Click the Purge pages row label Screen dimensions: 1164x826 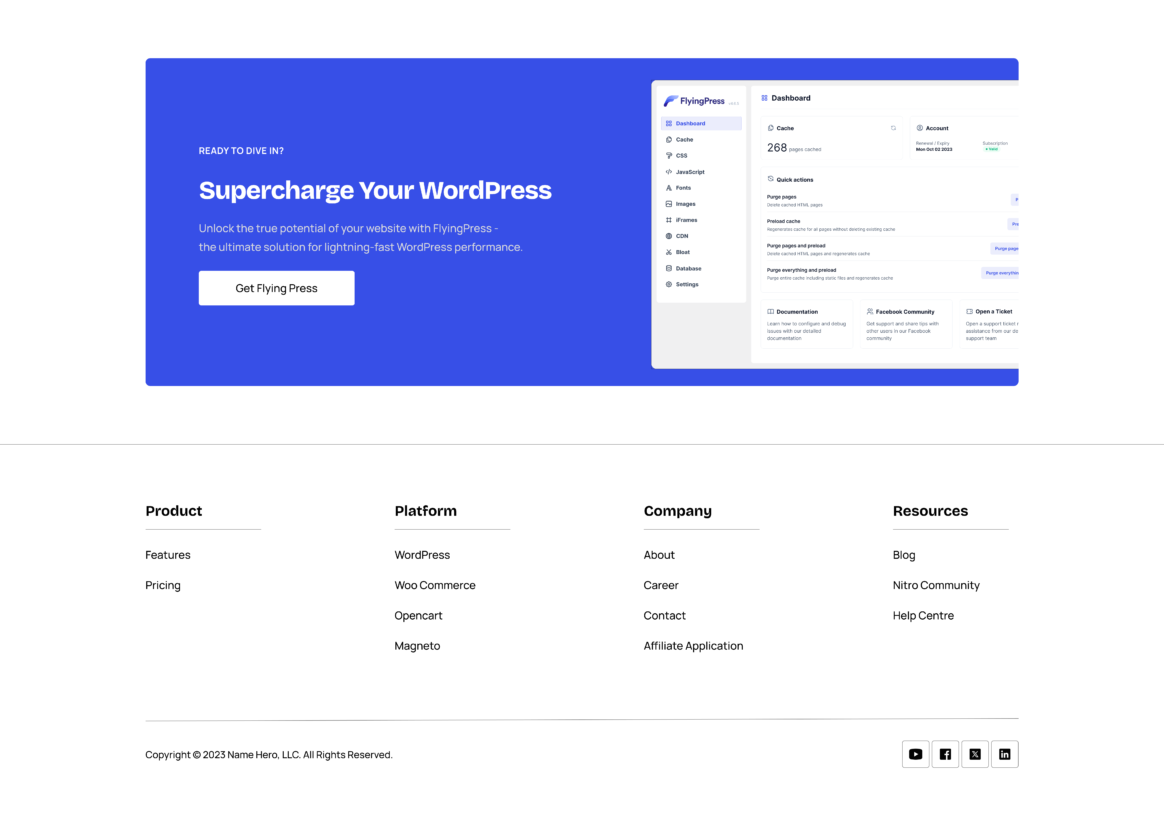pos(782,197)
